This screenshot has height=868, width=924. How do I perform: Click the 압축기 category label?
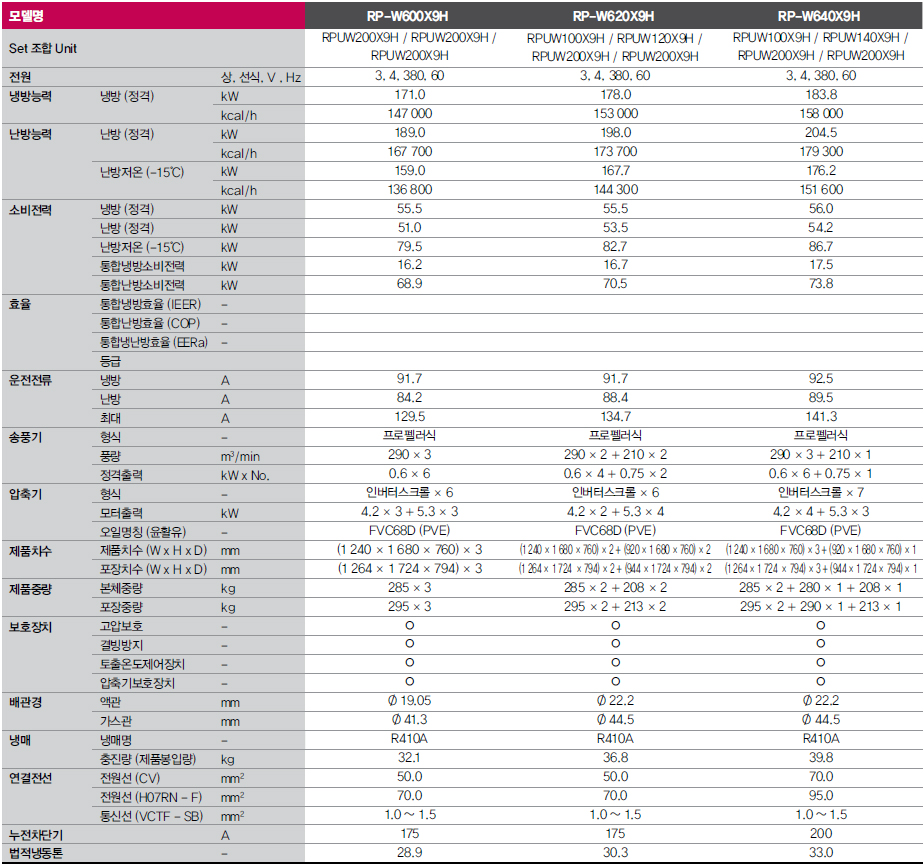click(x=26, y=494)
